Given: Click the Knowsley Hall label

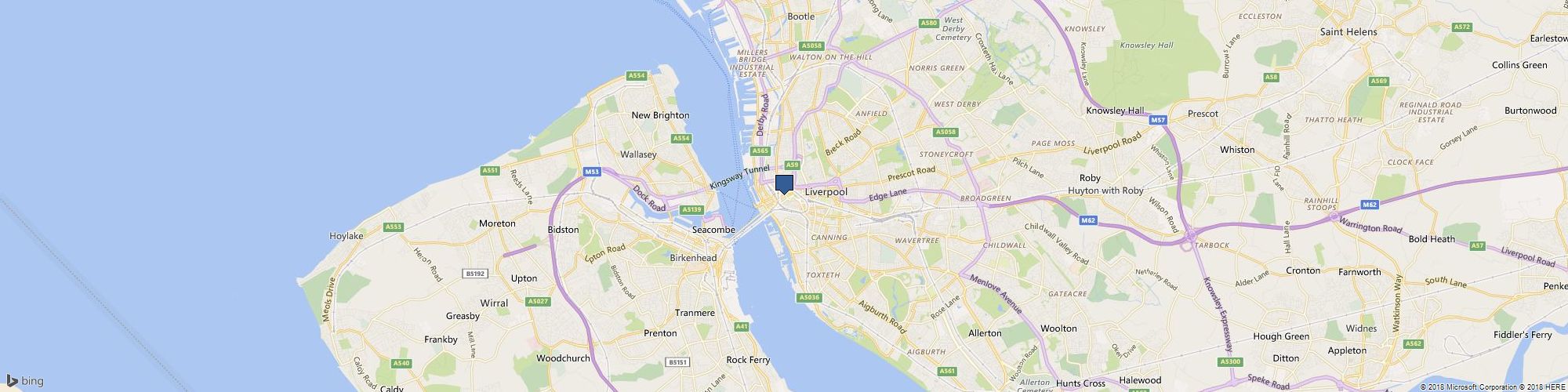Looking at the screenshot, I should (1115, 111).
